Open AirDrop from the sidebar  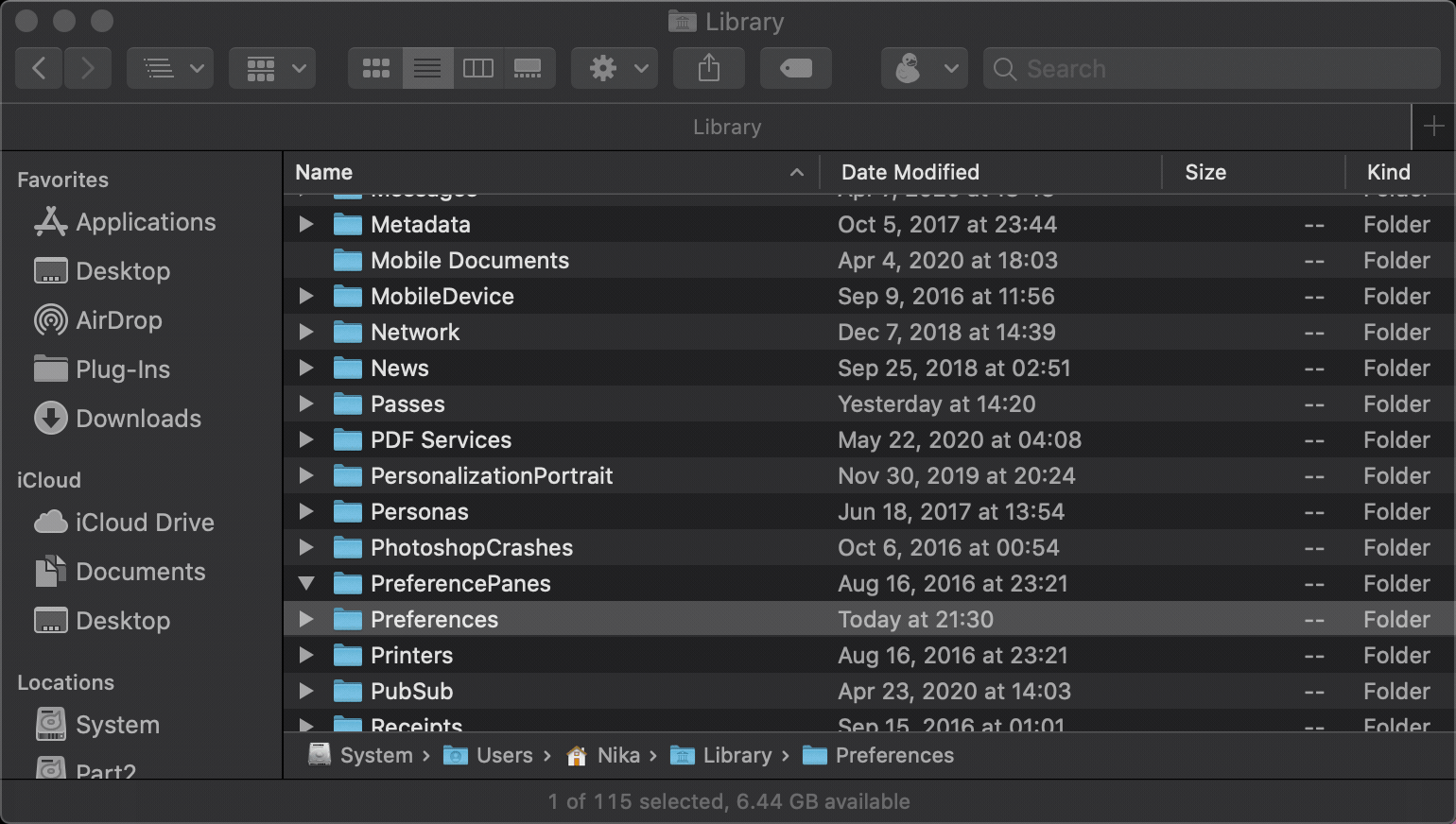[118, 320]
